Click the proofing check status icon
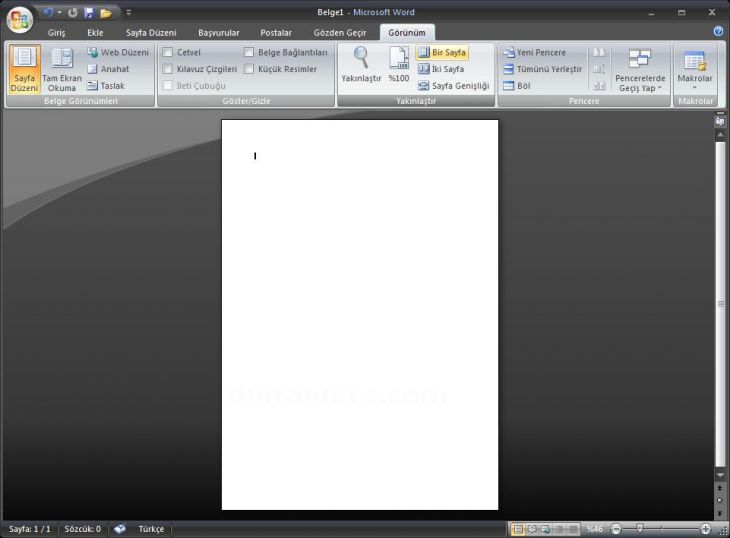This screenshot has width=730, height=538. 120,529
